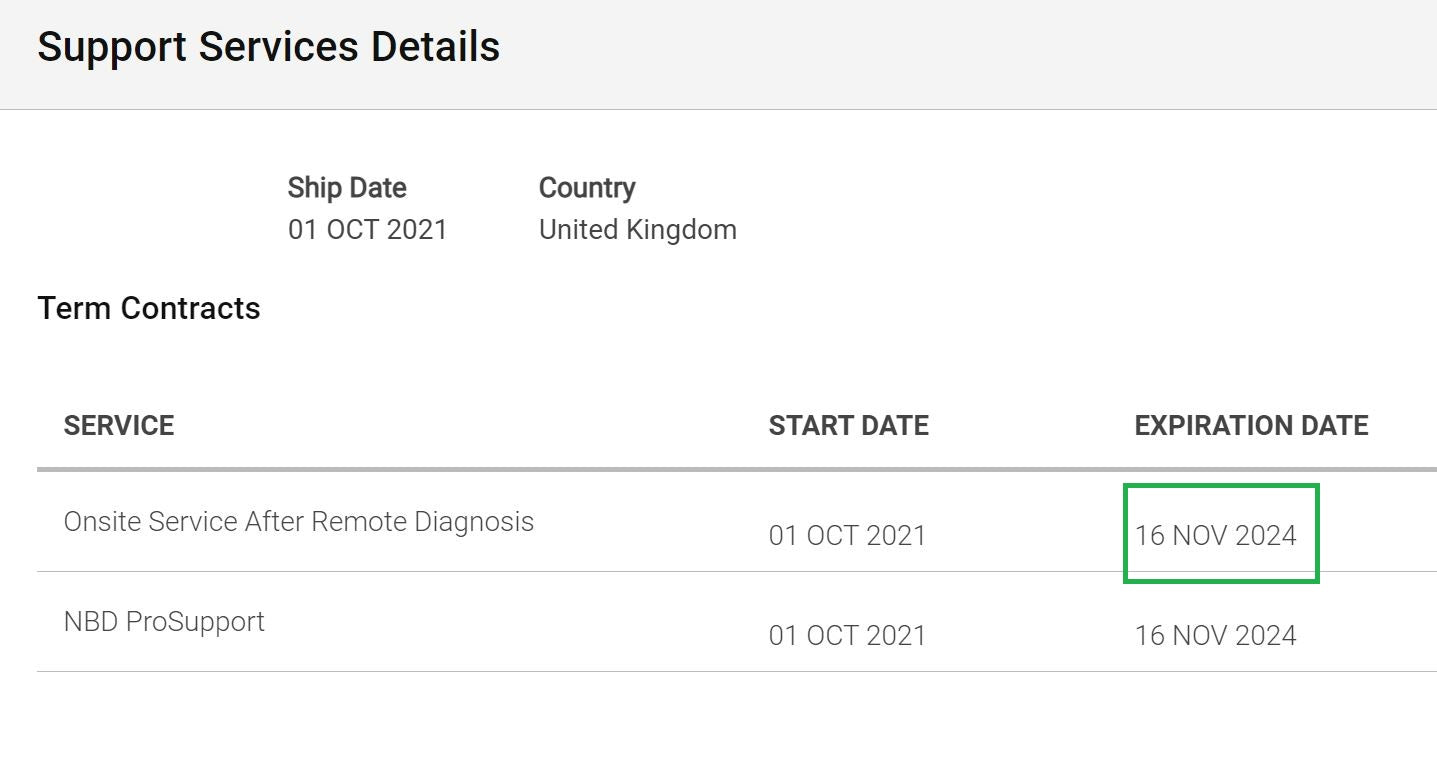Select Onsite Service After Remote Diagnosis entry
This screenshot has width=1437, height=760.
[x=299, y=521]
